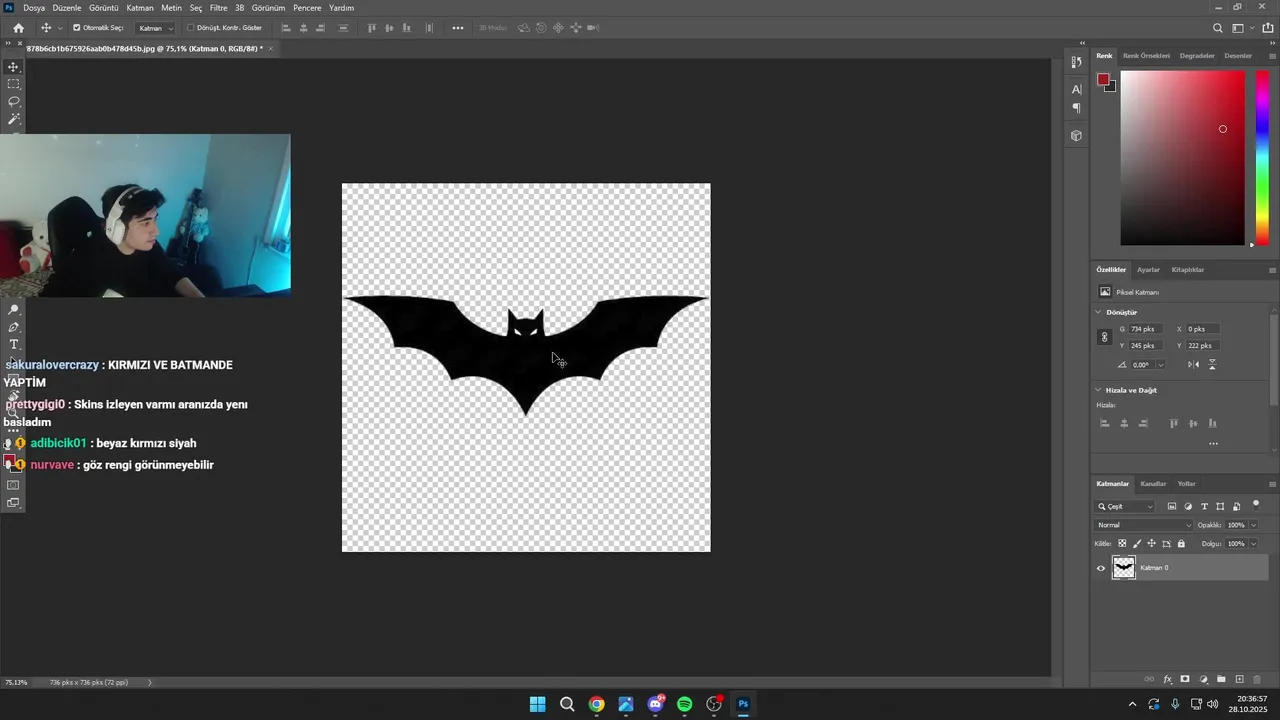Flip horizontally in the Properties panel
1280x720 pixels.
(1193, 365)
